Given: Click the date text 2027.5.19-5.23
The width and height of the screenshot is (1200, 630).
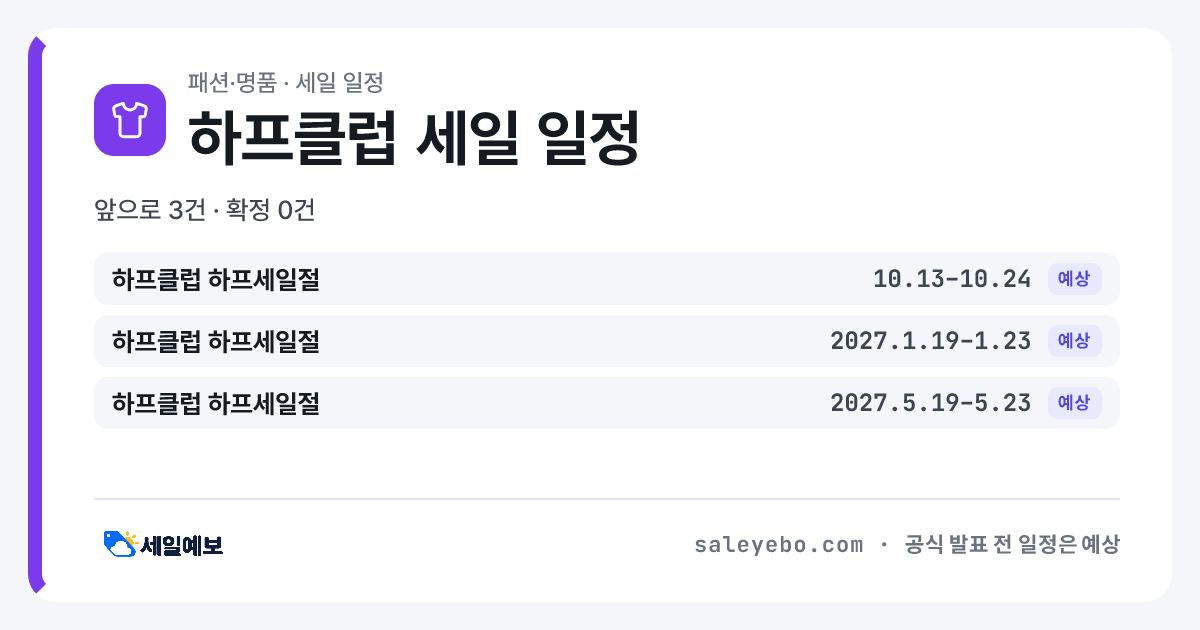Looking at the screenshot, I should coord(931,403).
